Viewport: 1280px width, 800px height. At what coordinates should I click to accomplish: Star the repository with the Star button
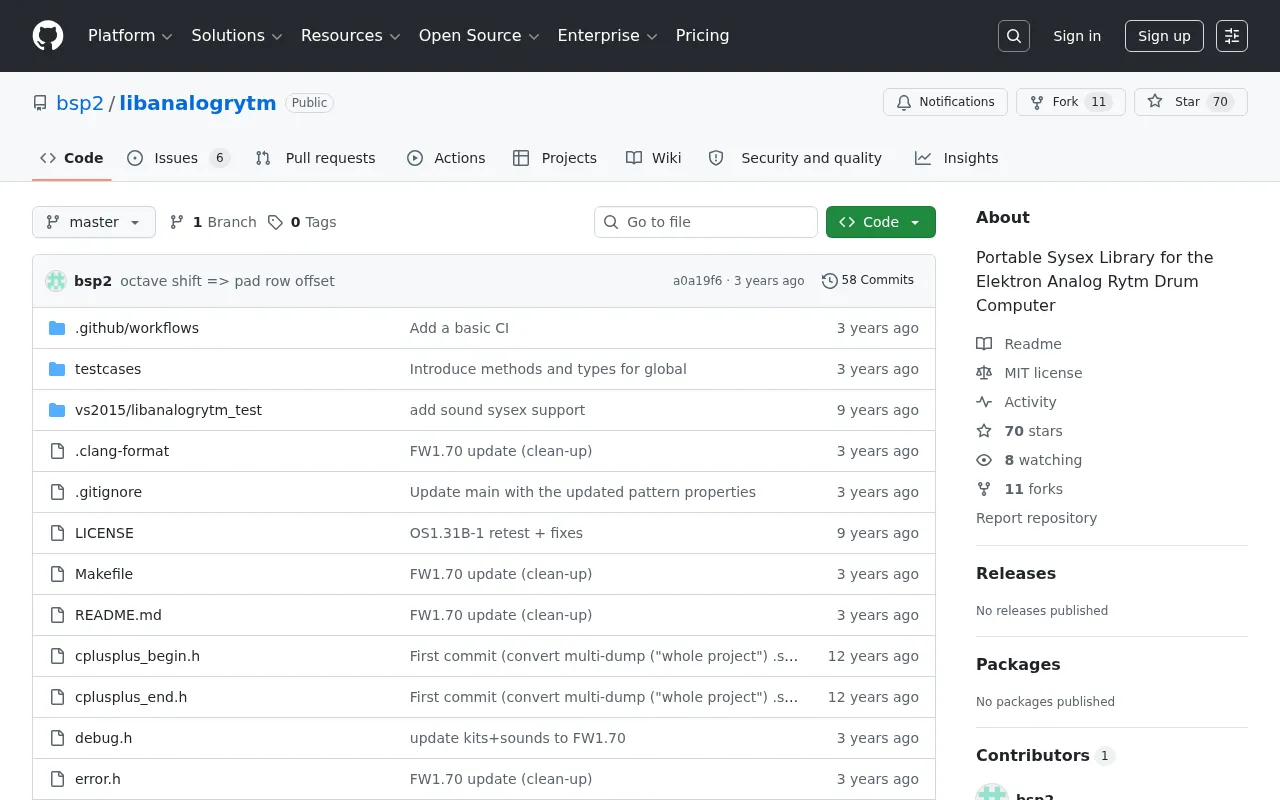click(1191, 102)
